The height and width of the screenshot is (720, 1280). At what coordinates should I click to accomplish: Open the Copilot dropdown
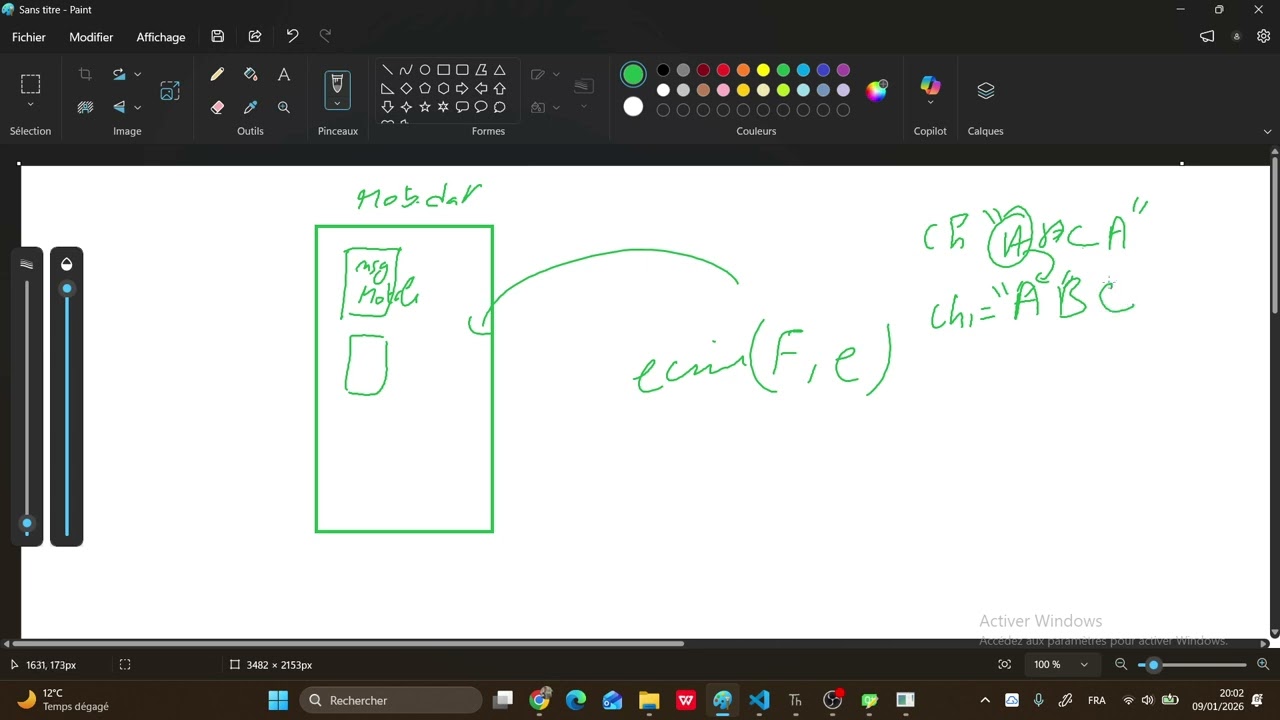930,102
